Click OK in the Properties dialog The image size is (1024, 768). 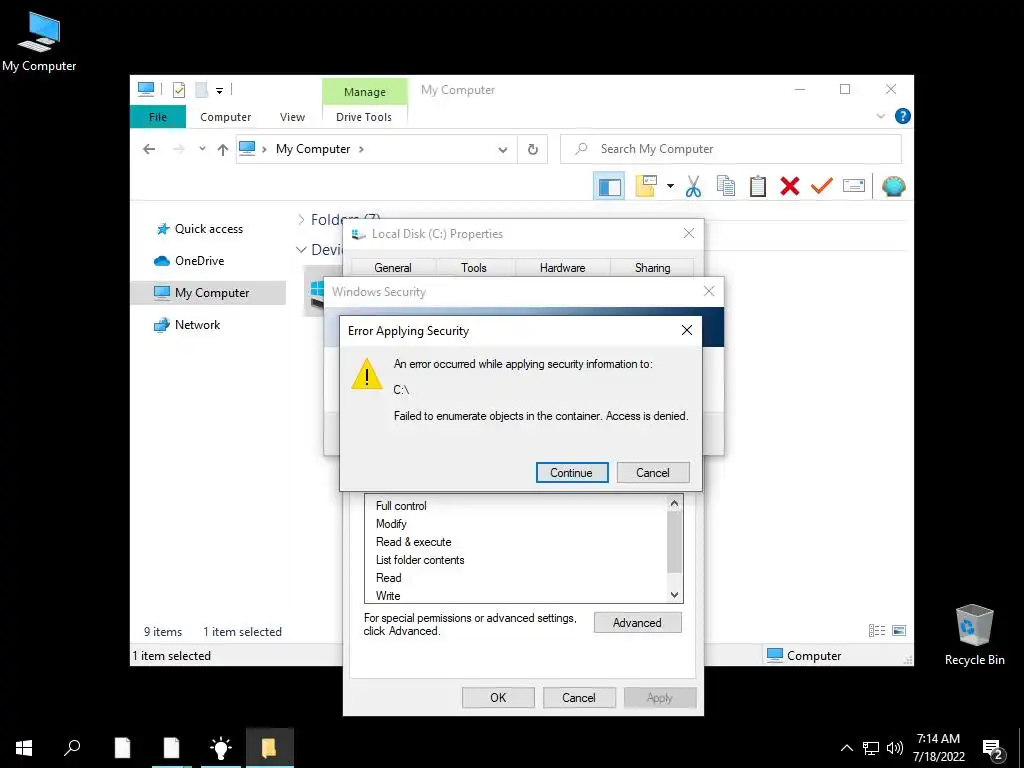click(x=498, y=697)
